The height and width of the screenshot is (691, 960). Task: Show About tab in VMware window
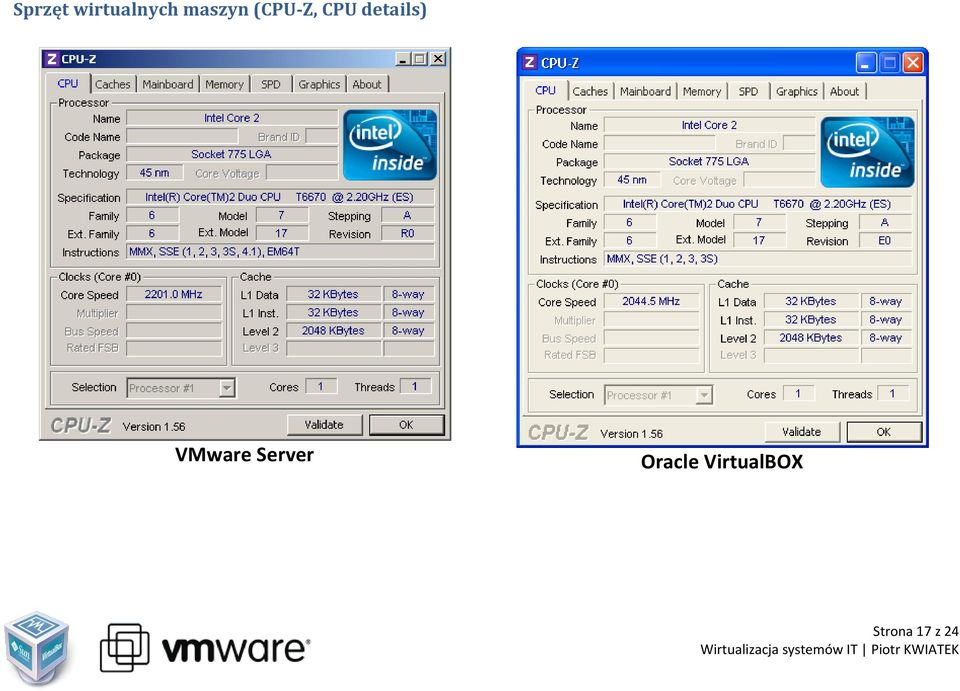point(367,84)
